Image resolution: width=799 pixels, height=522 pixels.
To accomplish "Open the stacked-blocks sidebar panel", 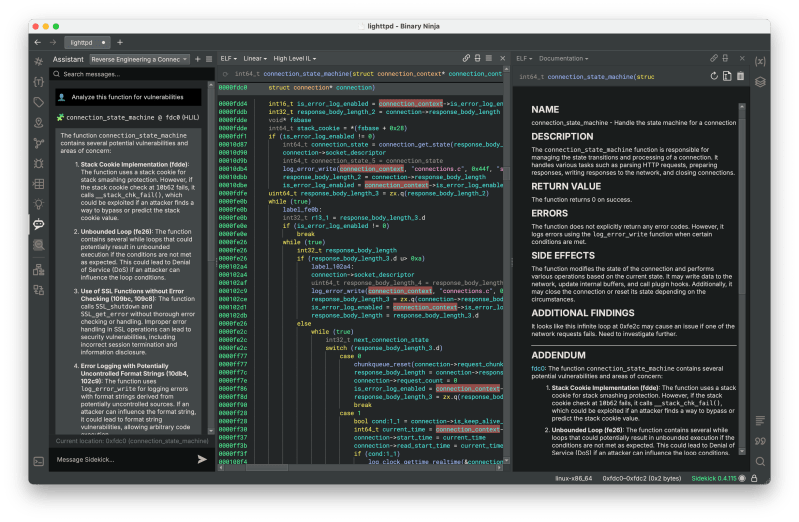I will point(39,270).
